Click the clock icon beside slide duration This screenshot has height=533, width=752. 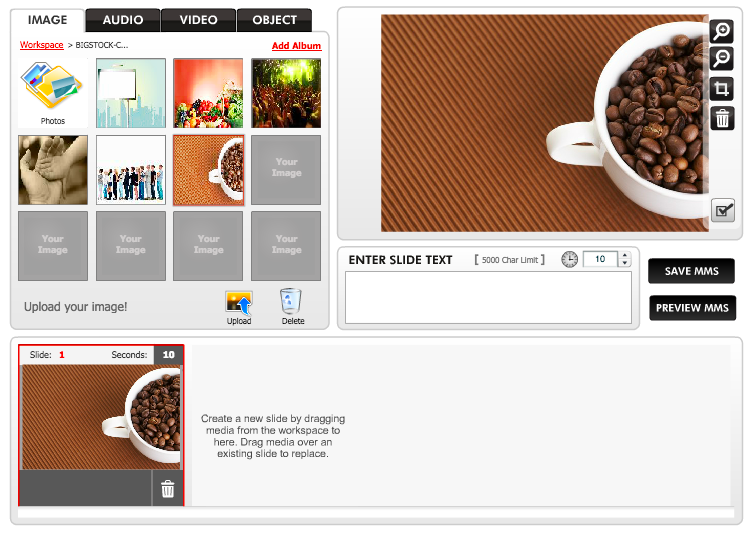pyautogui.click(x=569, y=260)
